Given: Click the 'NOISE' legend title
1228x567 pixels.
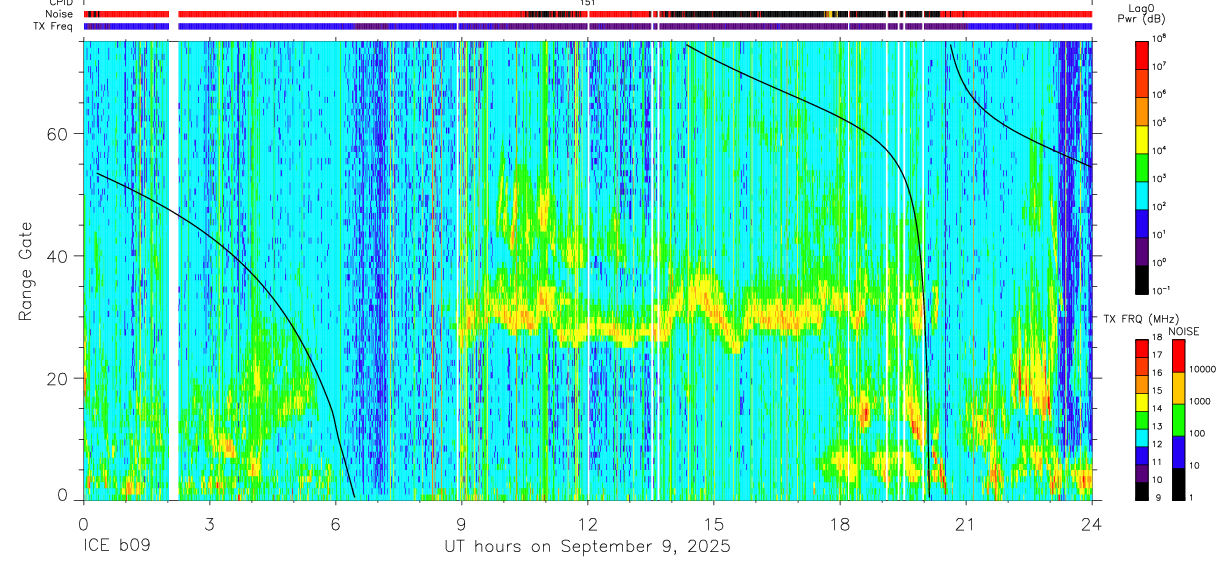Looking at the screenshot, I should pyautogui.click(x=1183, y=330).
